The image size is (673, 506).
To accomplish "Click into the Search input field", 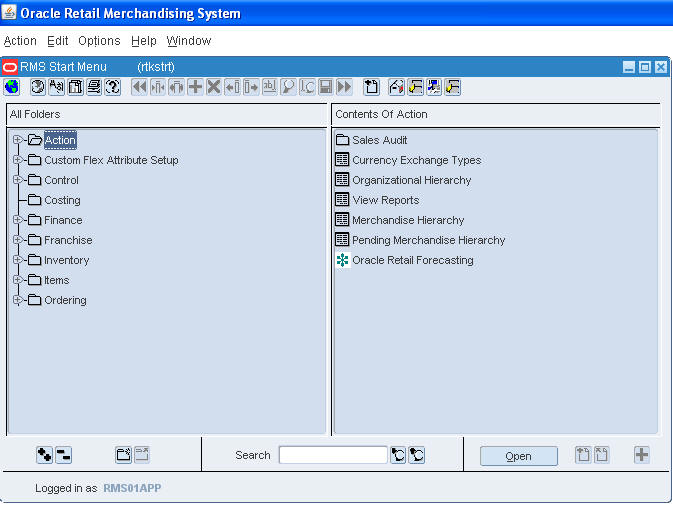I will [333, 455].
